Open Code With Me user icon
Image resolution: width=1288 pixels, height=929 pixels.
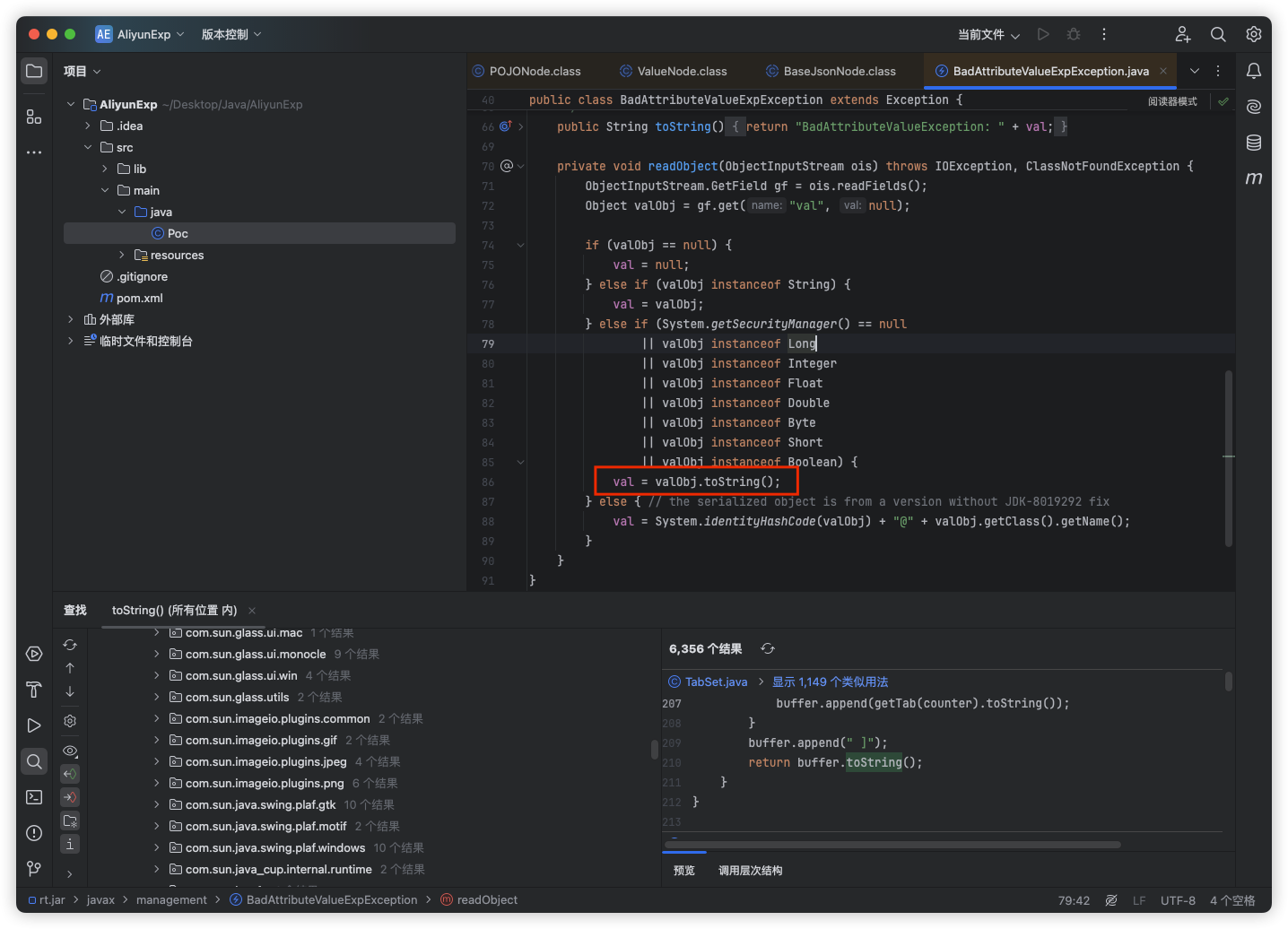coord(1183,34)
